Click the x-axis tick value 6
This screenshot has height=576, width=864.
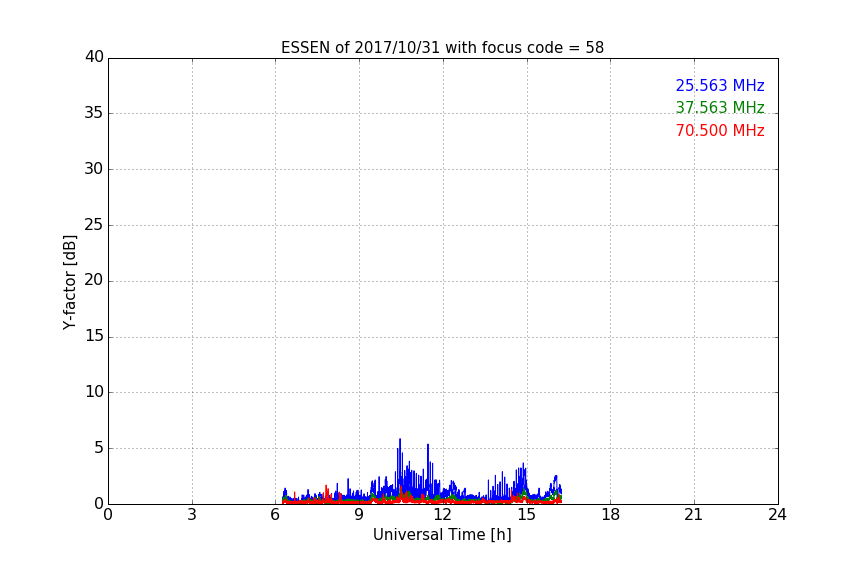tap(275, 515)
